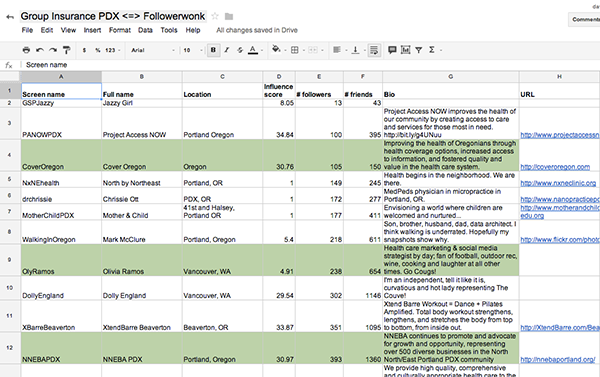The height and width of the screenshot is (377, 600).
Task: Toggle wrap text button
Action: point(374,50)
